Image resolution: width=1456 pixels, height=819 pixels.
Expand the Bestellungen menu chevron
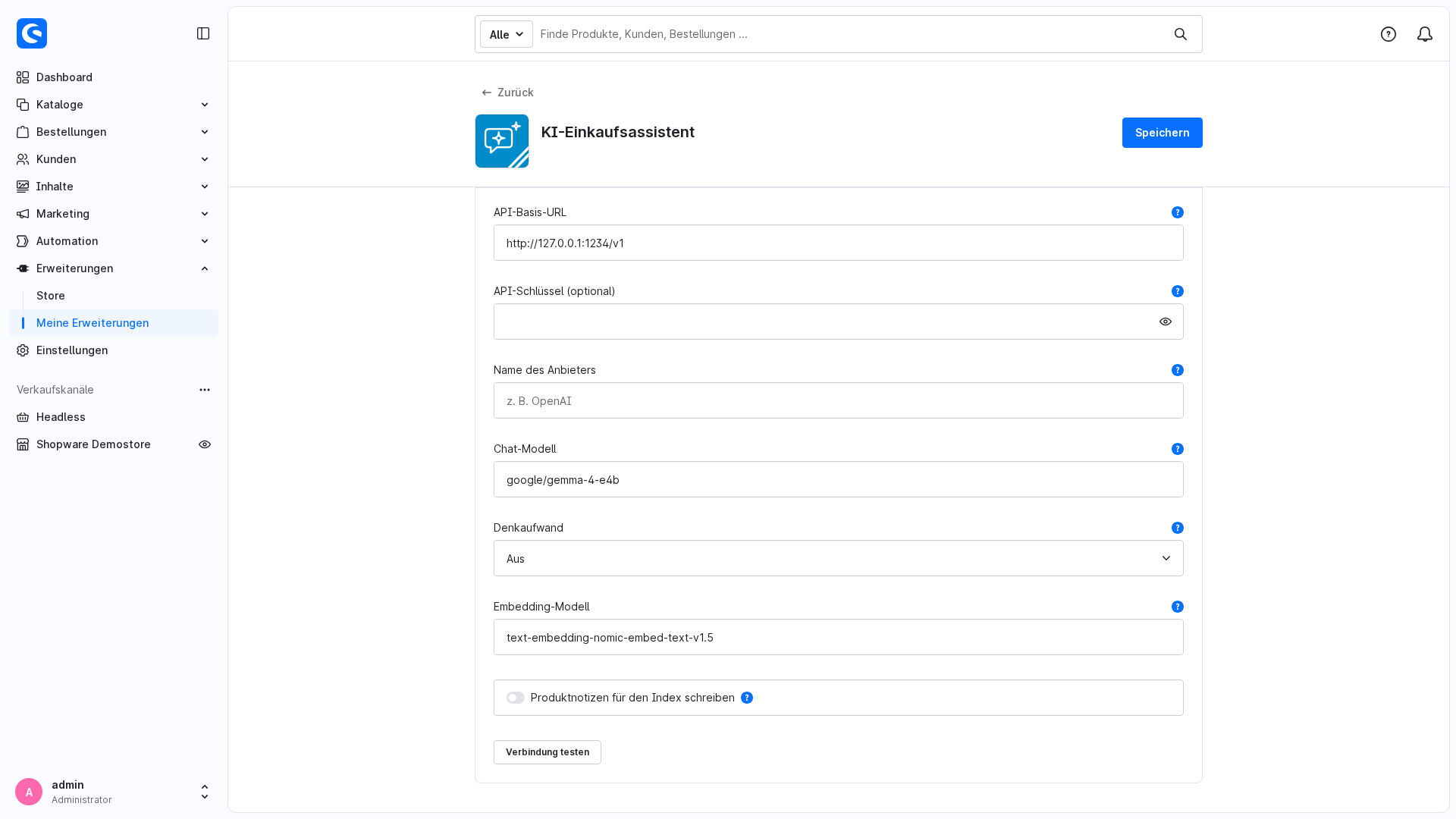[x=205, y=132]
